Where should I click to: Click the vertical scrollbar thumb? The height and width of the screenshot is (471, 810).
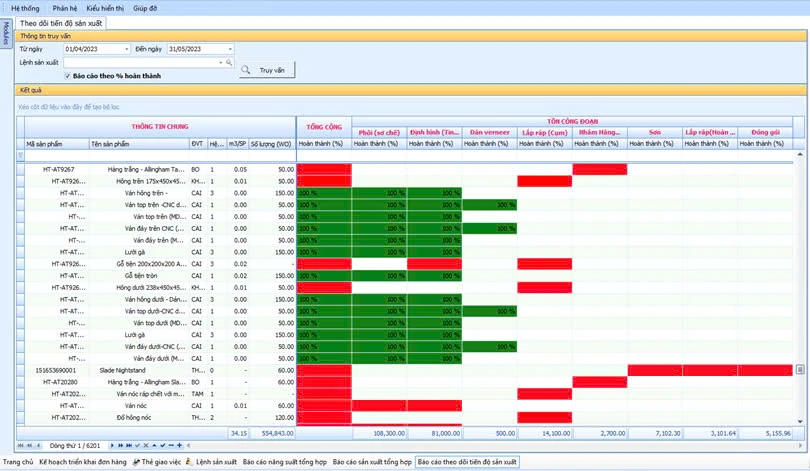tap(800, 369)
